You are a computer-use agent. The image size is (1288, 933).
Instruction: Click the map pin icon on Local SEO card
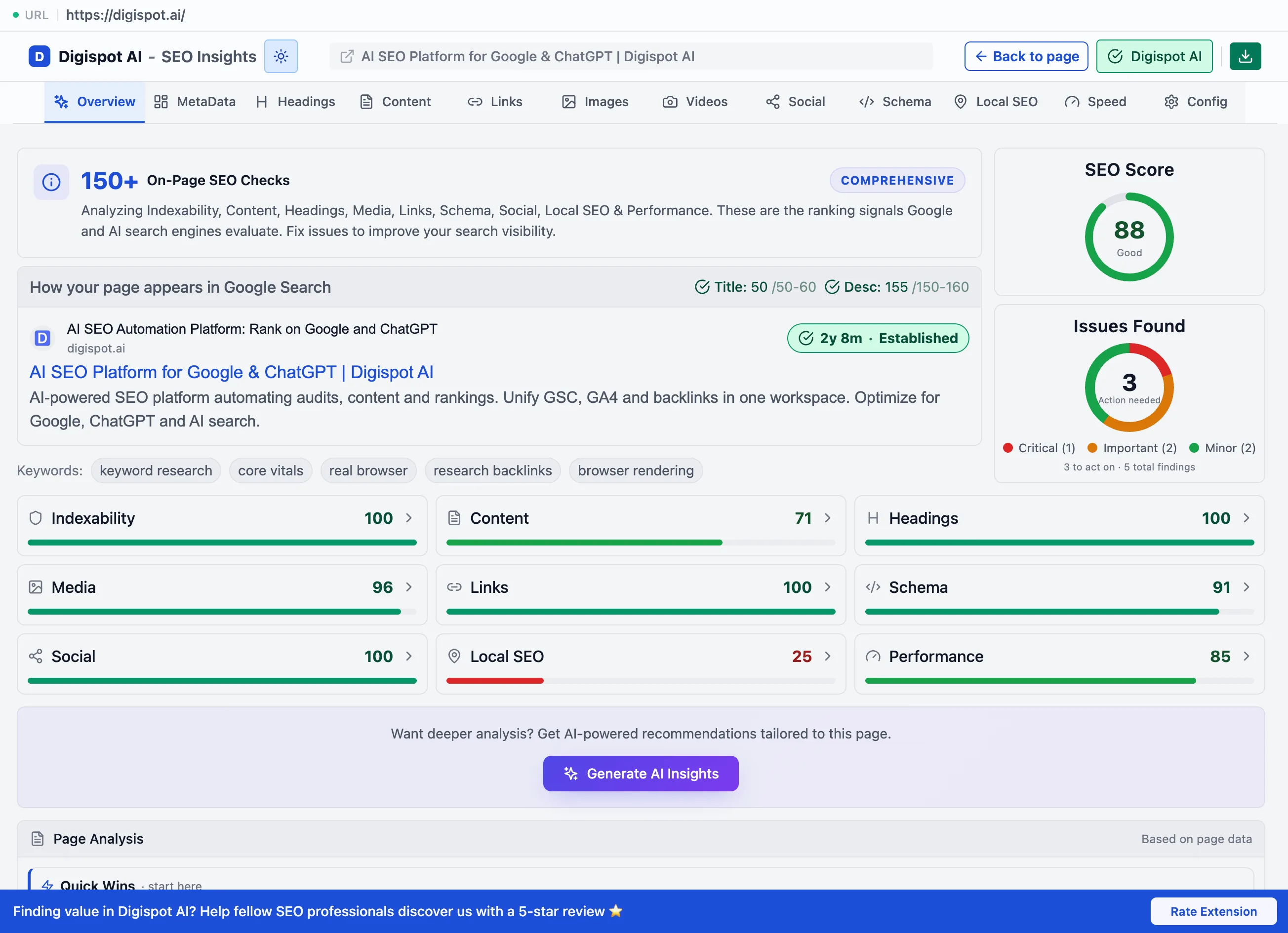(x=454, y=656)
